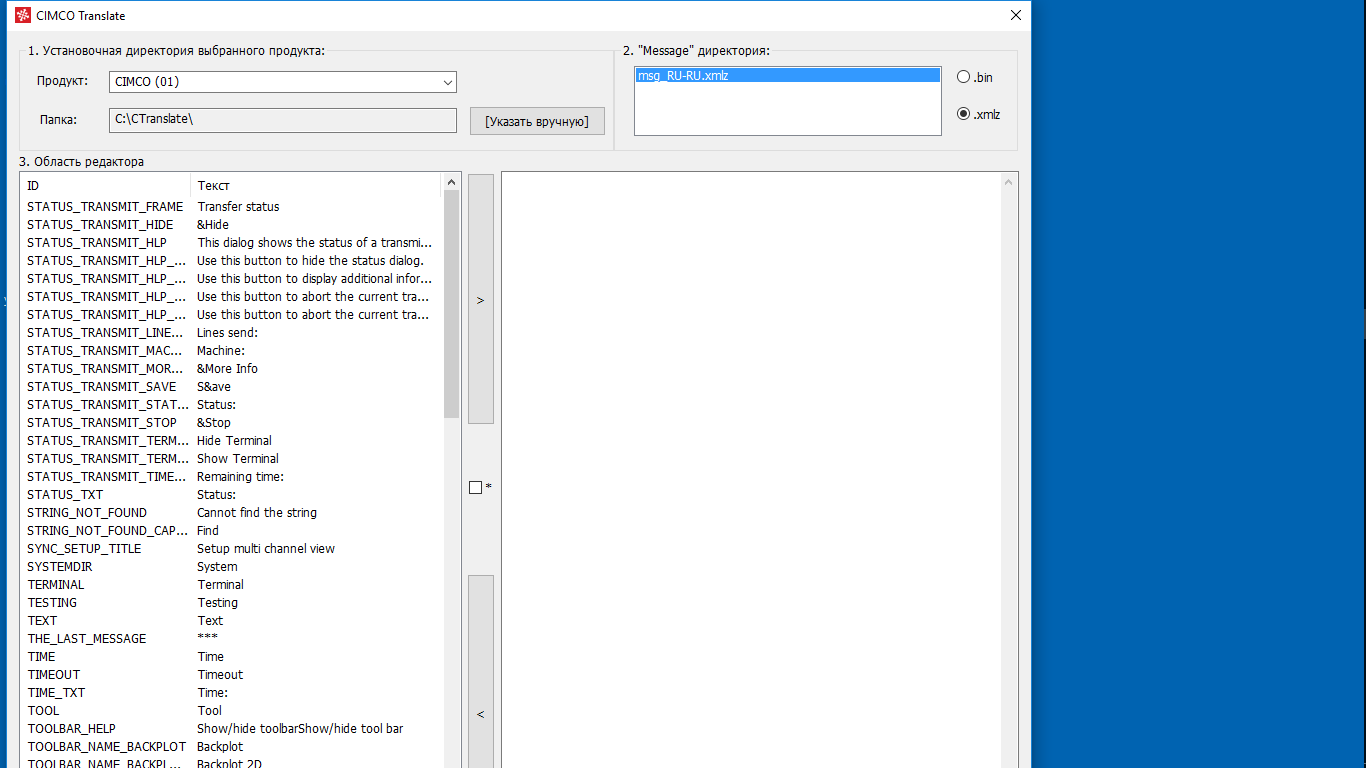Choose the .xmlz radio button

tap(964, 114)
